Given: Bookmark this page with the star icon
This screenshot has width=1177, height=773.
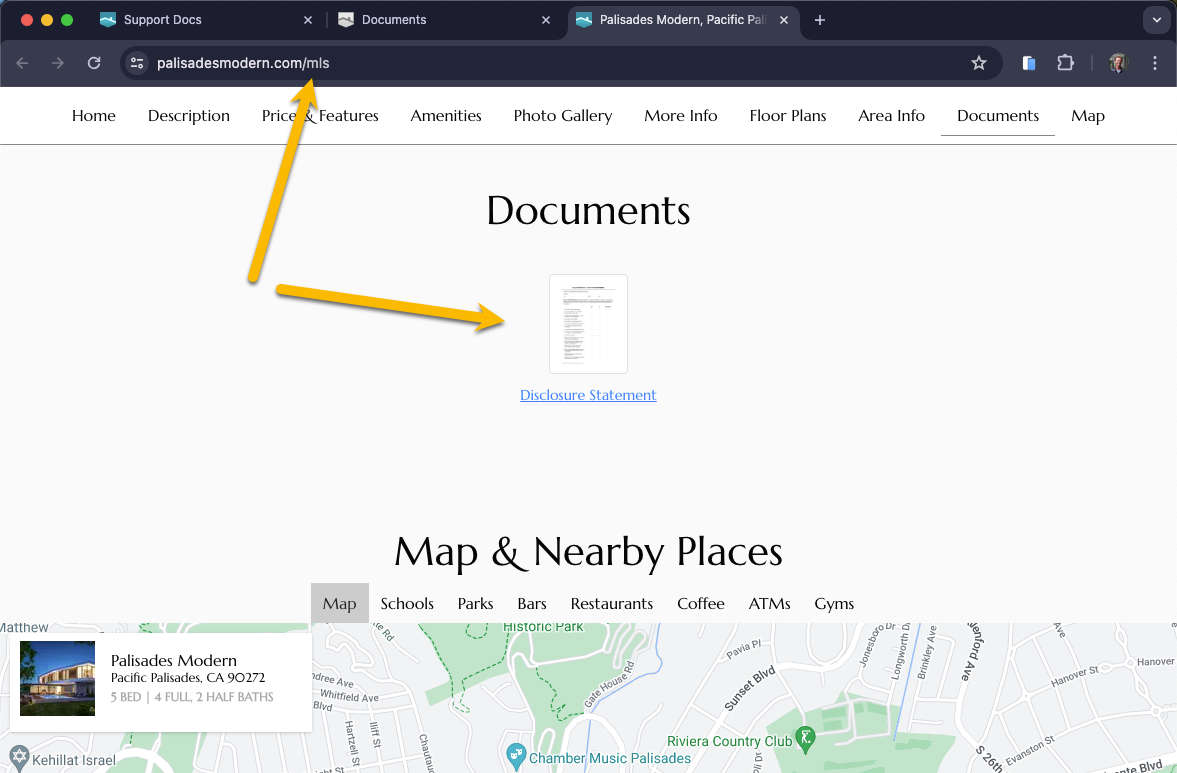Looking at the screenshot, I should [978, 63].
